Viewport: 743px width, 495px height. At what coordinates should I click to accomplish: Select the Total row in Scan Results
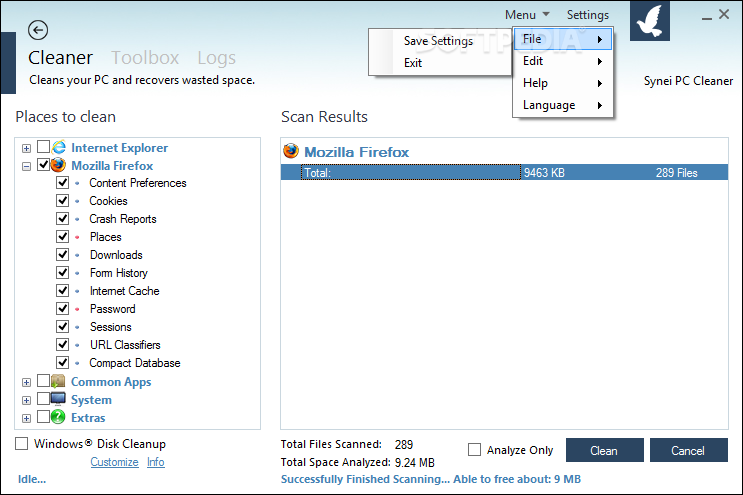pyautogui.click(x=504, y=172)
